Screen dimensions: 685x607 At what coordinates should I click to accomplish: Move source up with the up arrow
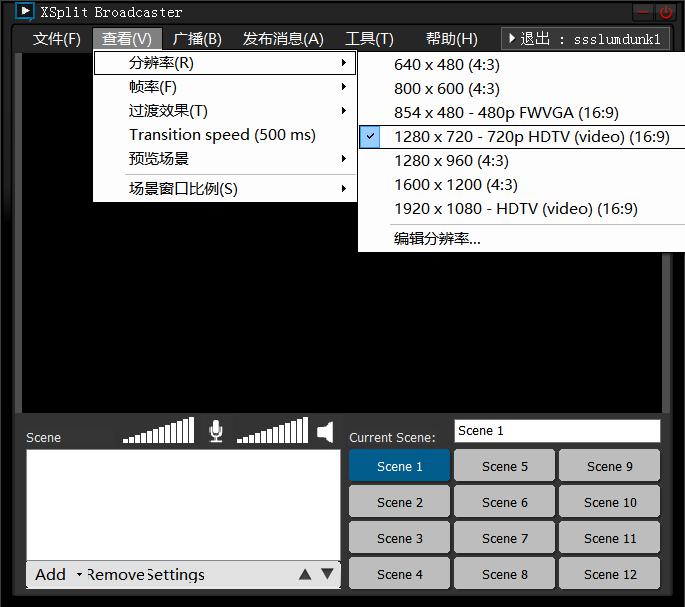pos(305,574)
